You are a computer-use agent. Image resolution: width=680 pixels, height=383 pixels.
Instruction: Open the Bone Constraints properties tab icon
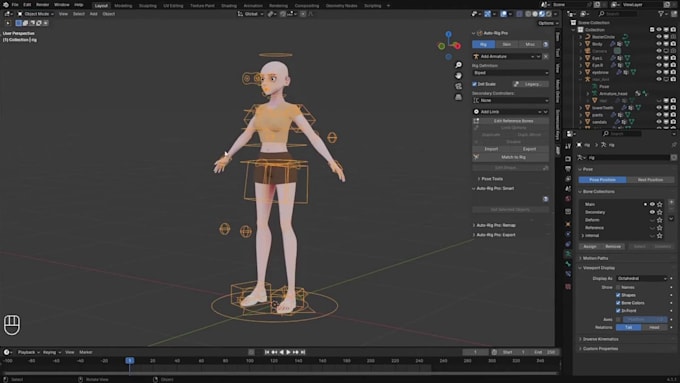point(568,274)
